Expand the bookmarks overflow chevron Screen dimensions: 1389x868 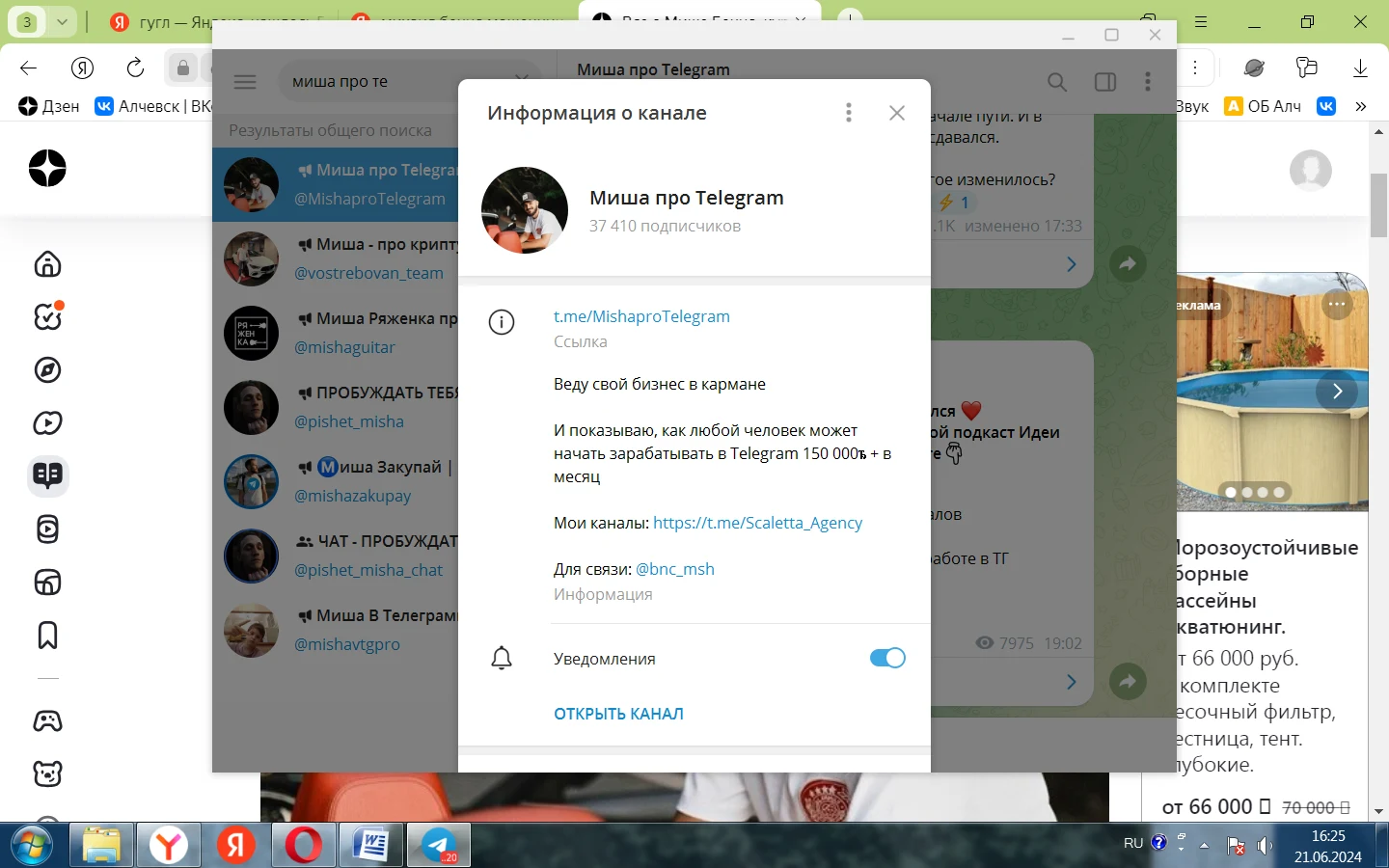point(1361,106)
